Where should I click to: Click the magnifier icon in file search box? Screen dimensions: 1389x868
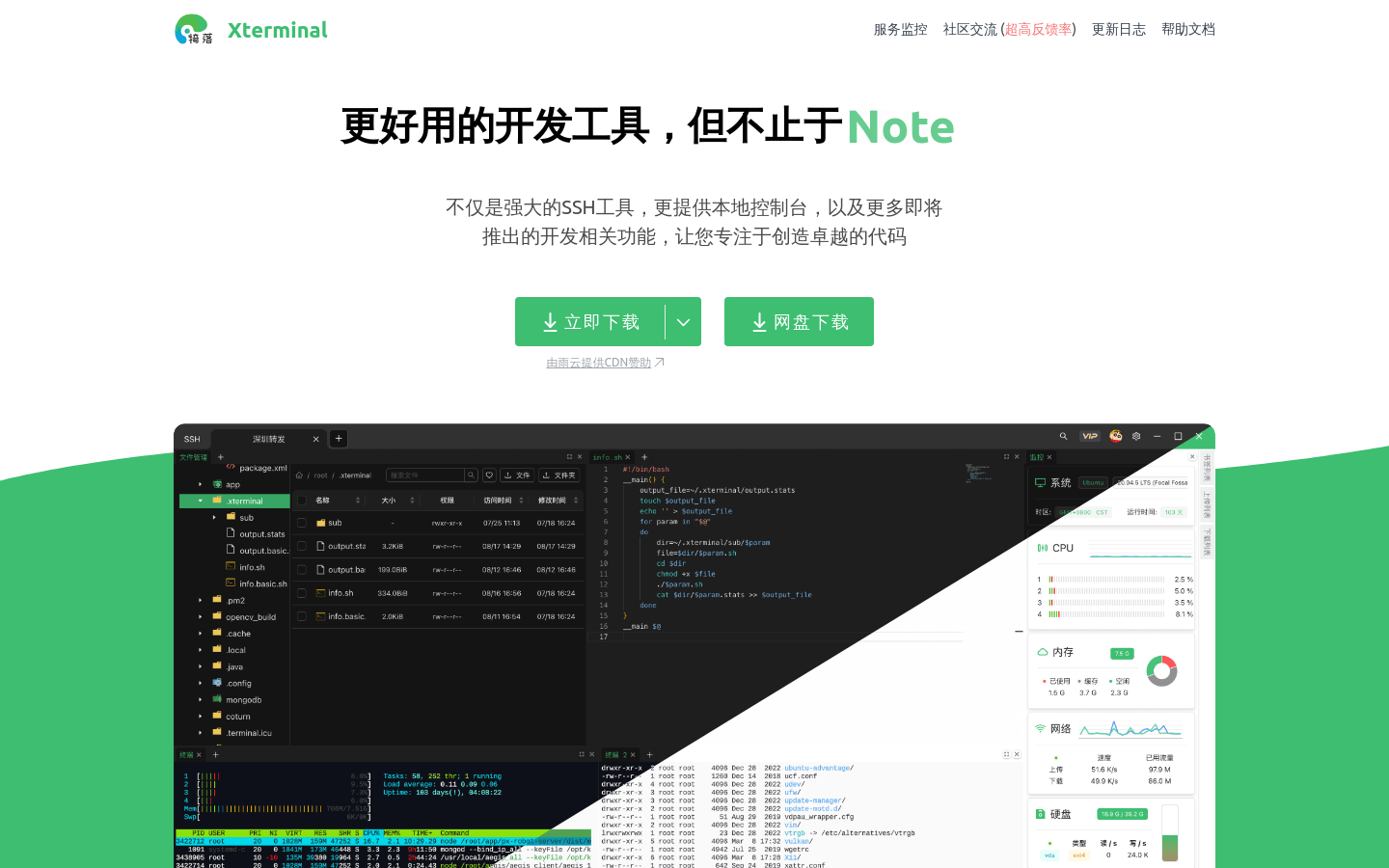tap(471, 475)
